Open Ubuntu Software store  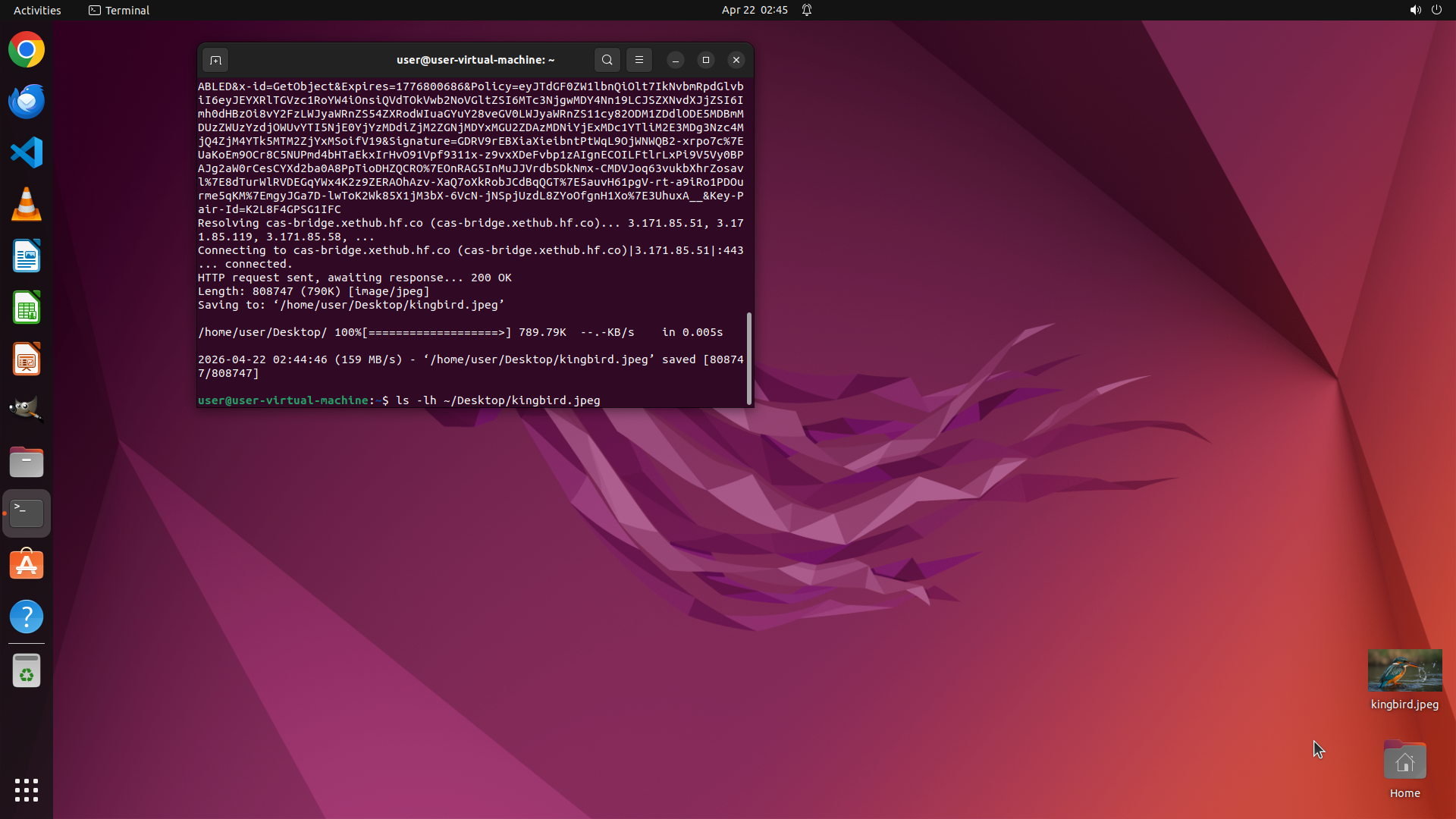click(27, 565)
